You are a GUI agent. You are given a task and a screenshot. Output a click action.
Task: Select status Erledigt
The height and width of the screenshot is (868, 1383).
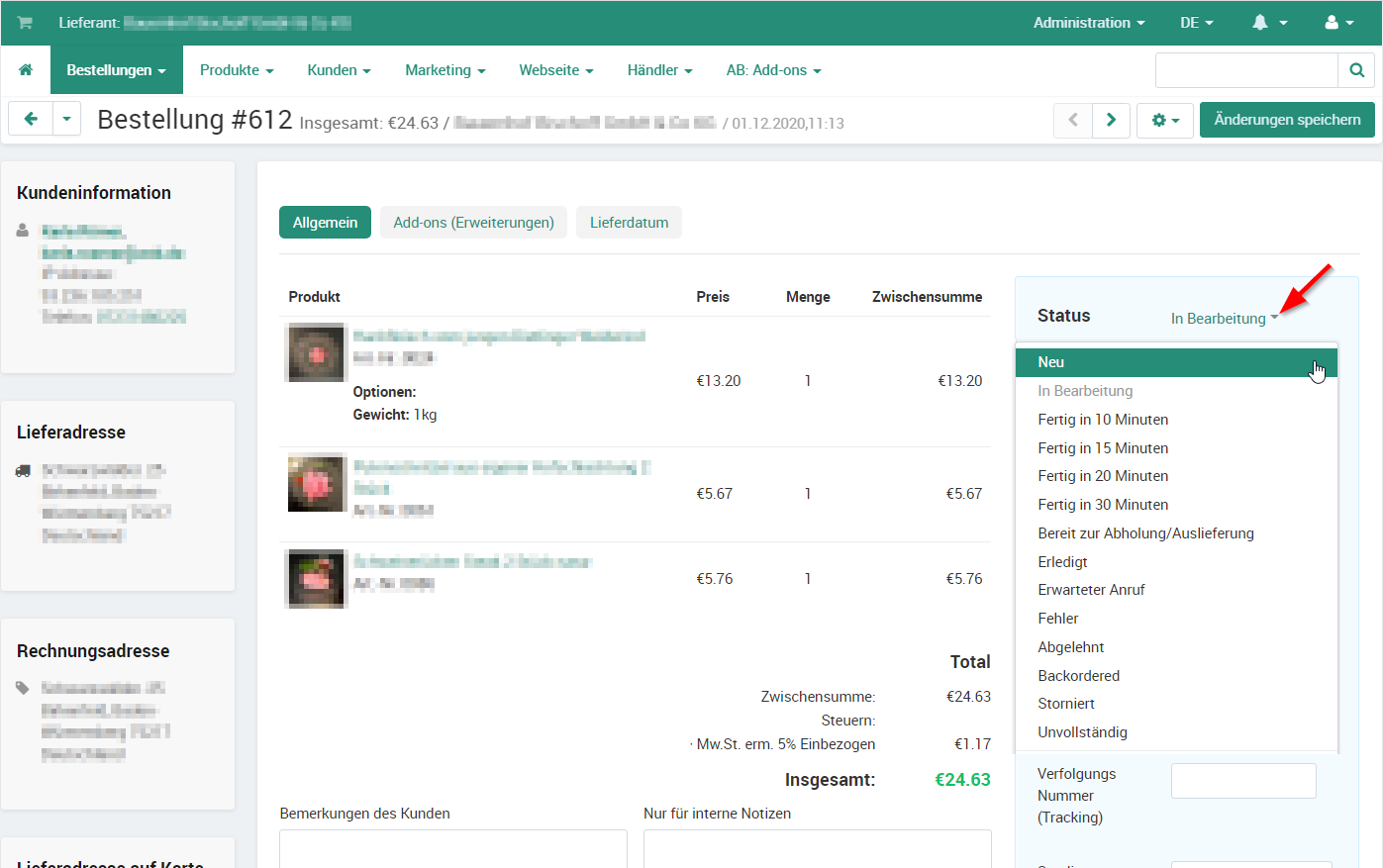1176,562
